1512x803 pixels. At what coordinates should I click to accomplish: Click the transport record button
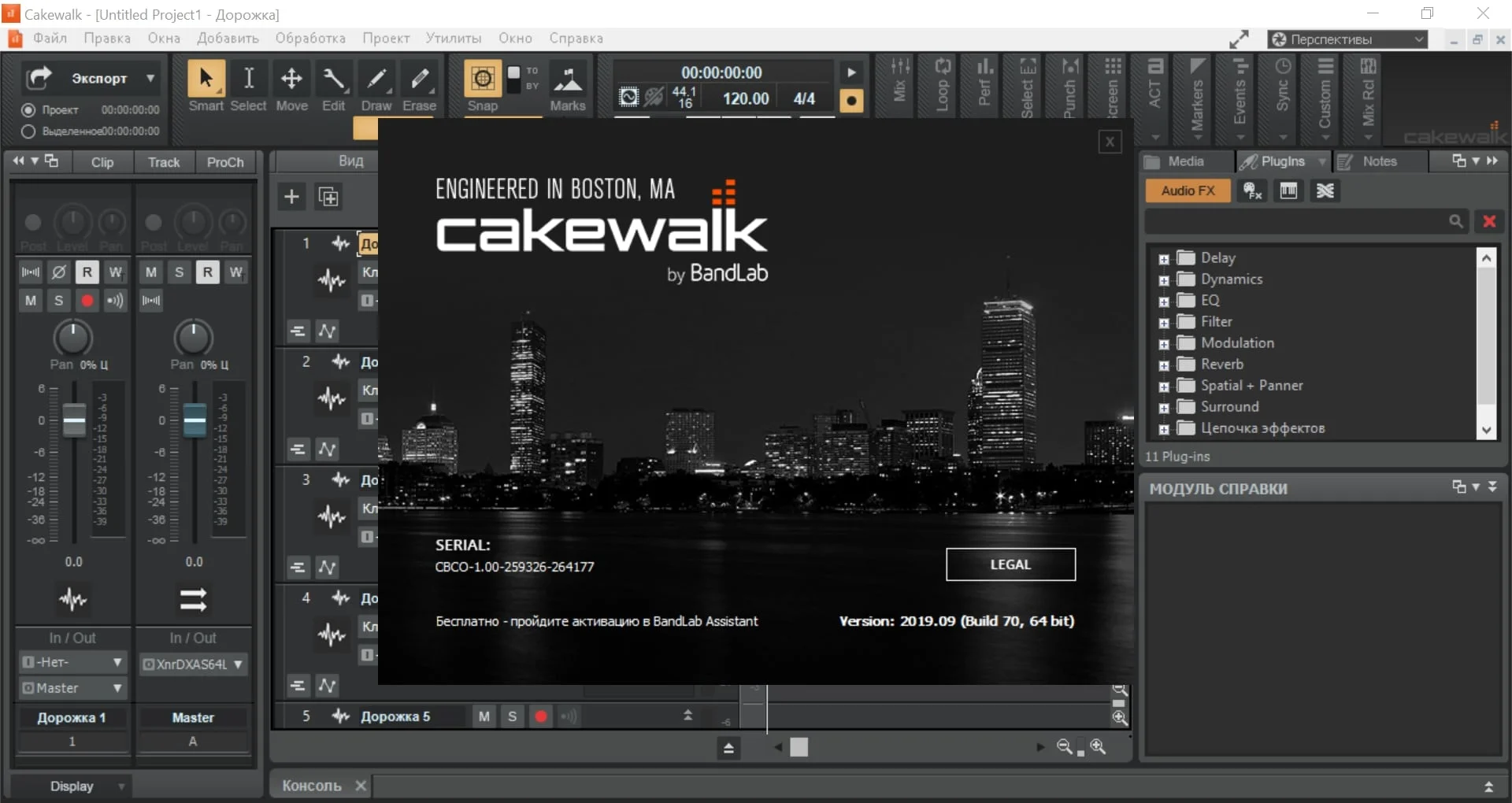pyautogui.click(x=851, y=100)
